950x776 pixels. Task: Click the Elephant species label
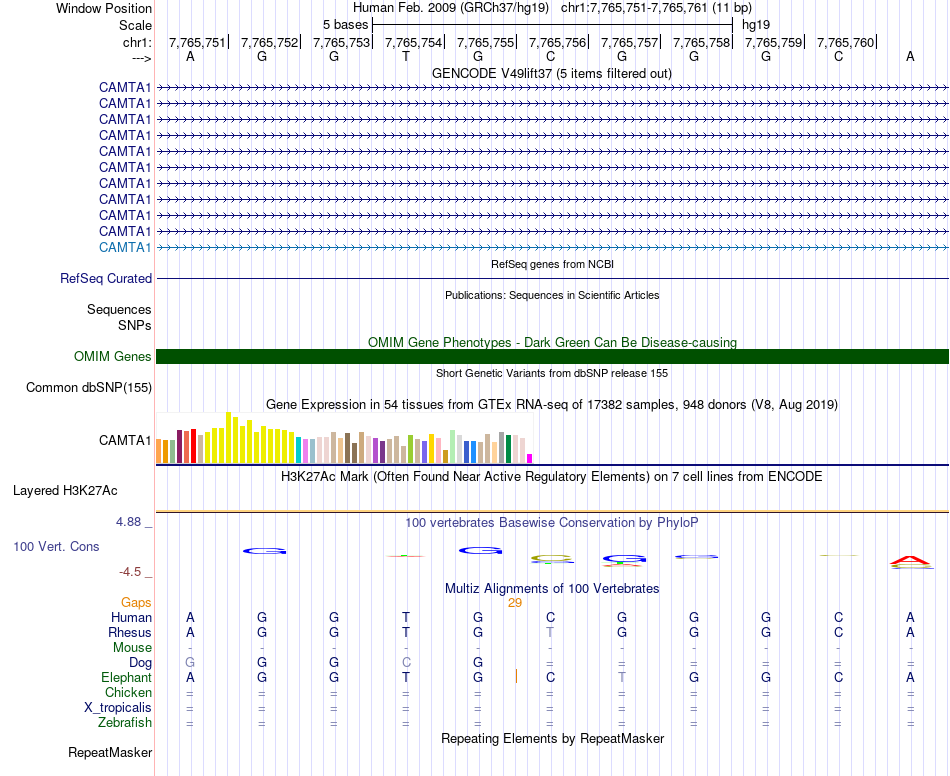pyautogui.click(x=127, y=678)
